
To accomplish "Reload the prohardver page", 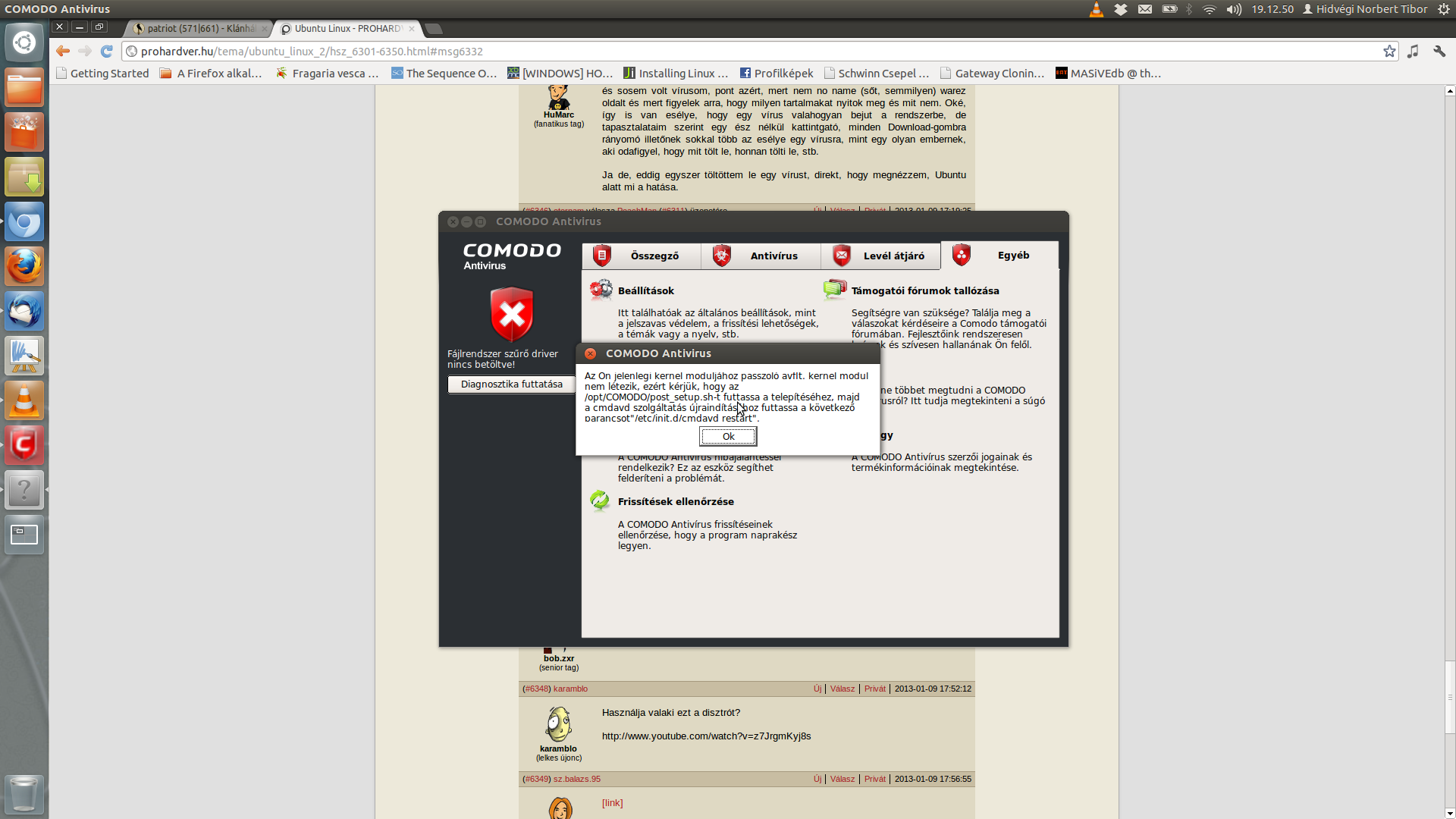I will 107,51.
